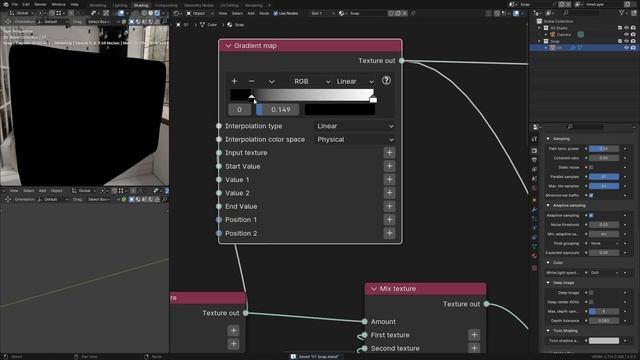Click the Gradient map Texture out socket
Image resolution: width=640 pixels, height=360 pixels.
coord(402,60)
